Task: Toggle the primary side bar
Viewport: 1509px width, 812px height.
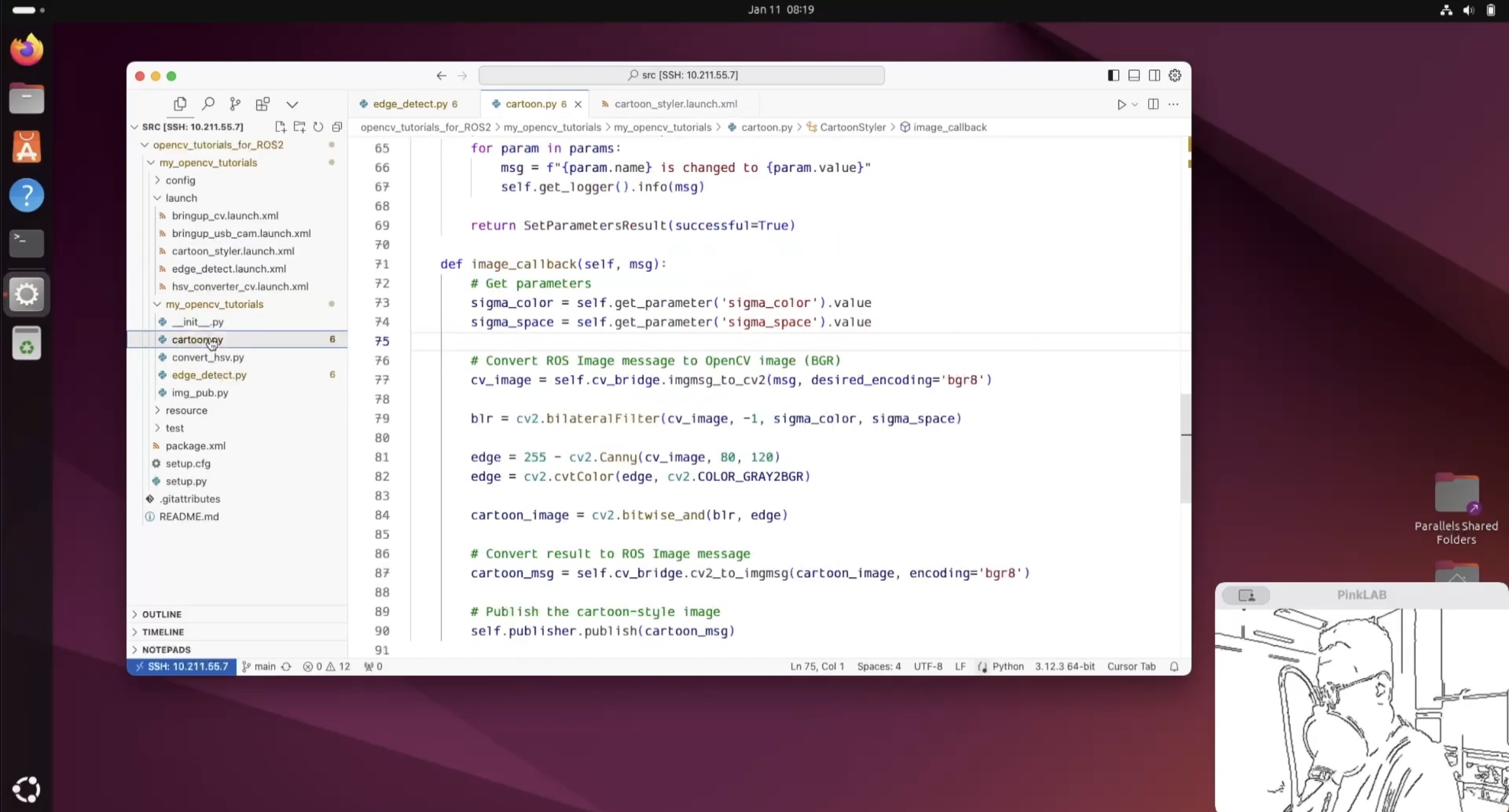Action: [x=1113, y=75]
